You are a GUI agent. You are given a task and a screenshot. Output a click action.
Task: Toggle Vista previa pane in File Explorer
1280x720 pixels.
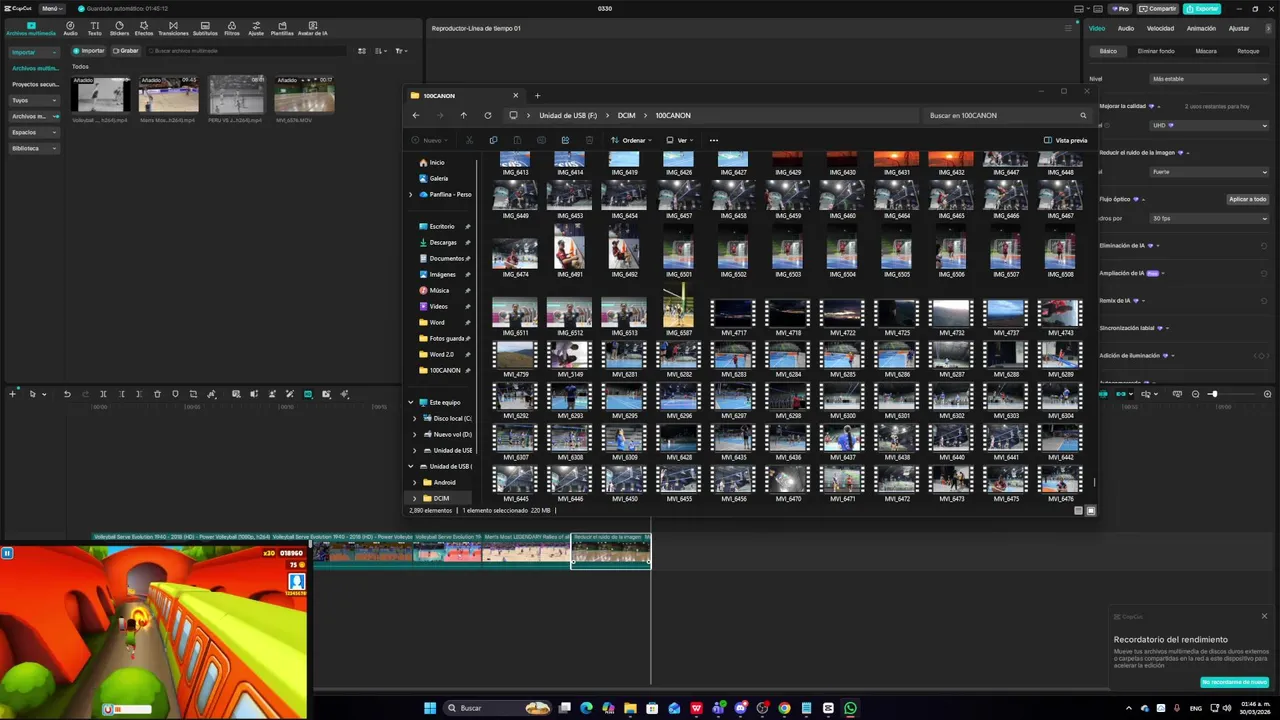(x=1065, y=140)
